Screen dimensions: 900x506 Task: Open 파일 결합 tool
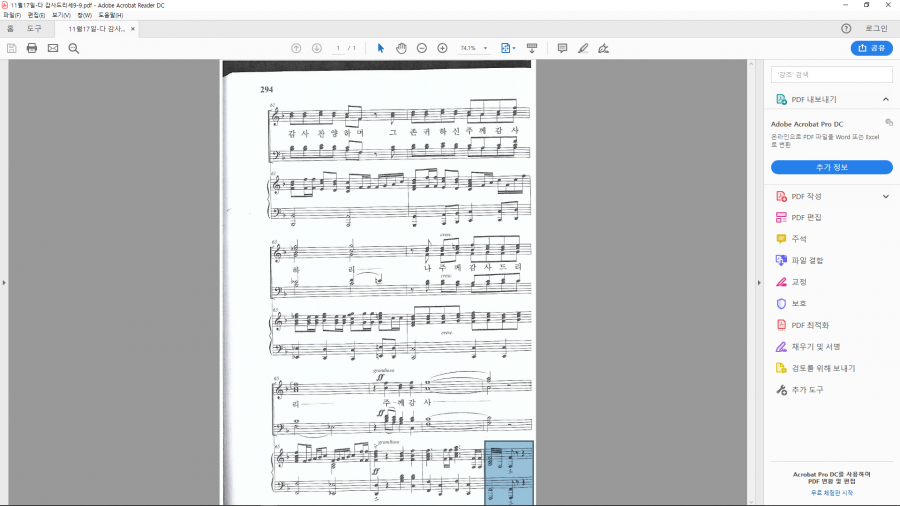807,260
